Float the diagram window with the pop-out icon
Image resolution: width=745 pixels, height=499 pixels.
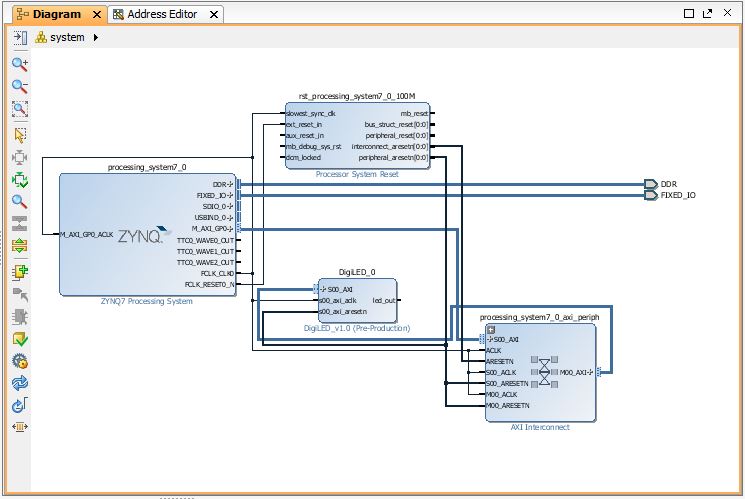coord(707,13)
